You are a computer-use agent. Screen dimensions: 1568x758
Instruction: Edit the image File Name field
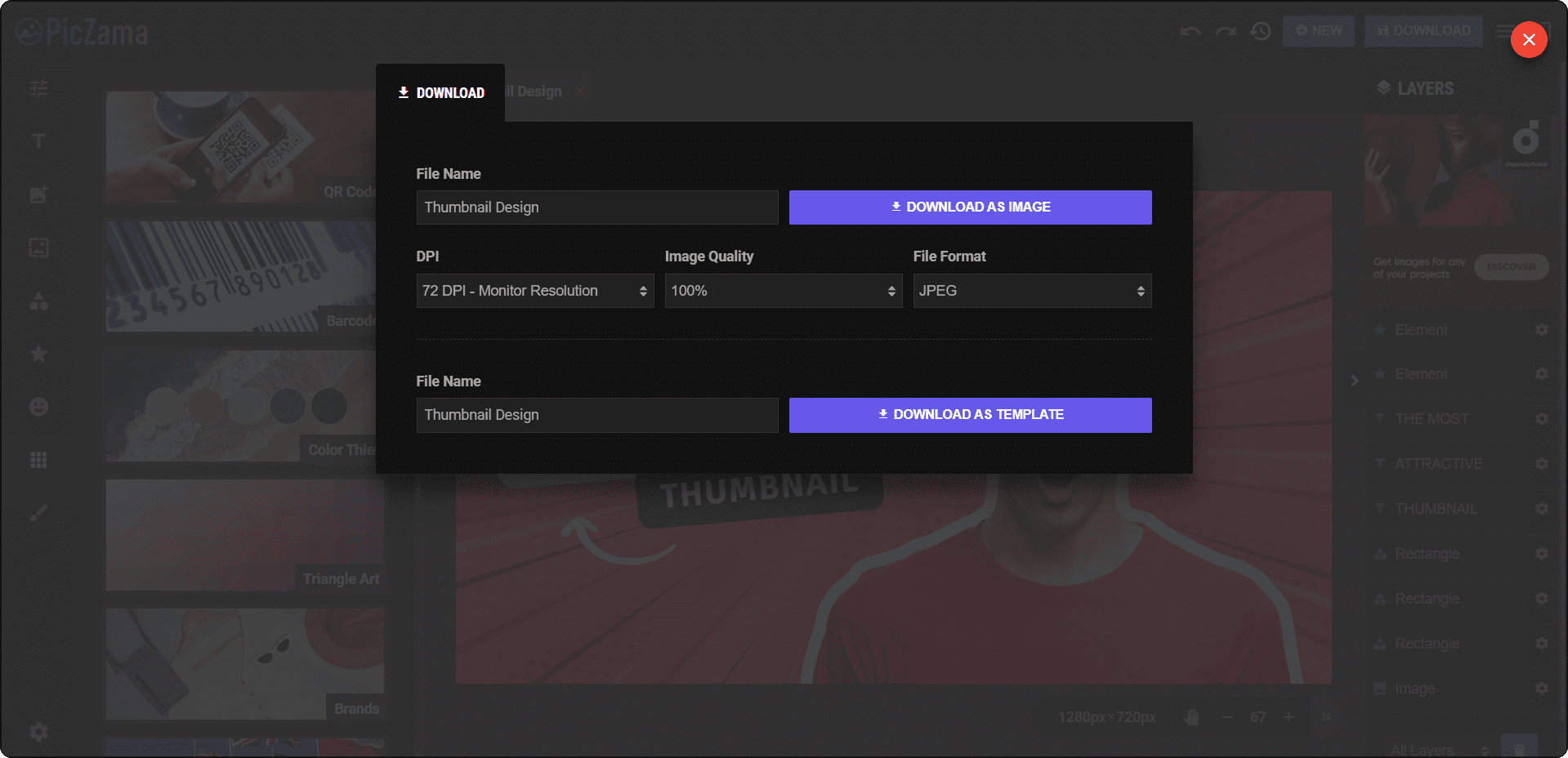[597, 207]
